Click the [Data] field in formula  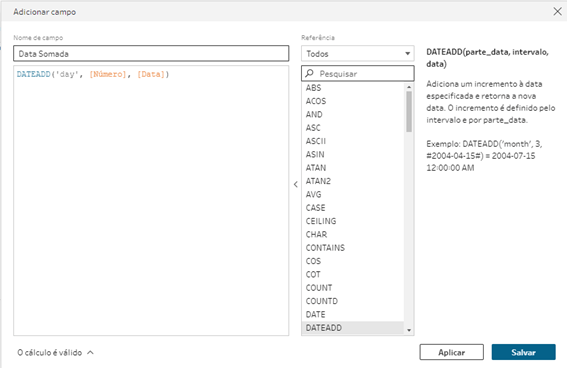[151, 74]
